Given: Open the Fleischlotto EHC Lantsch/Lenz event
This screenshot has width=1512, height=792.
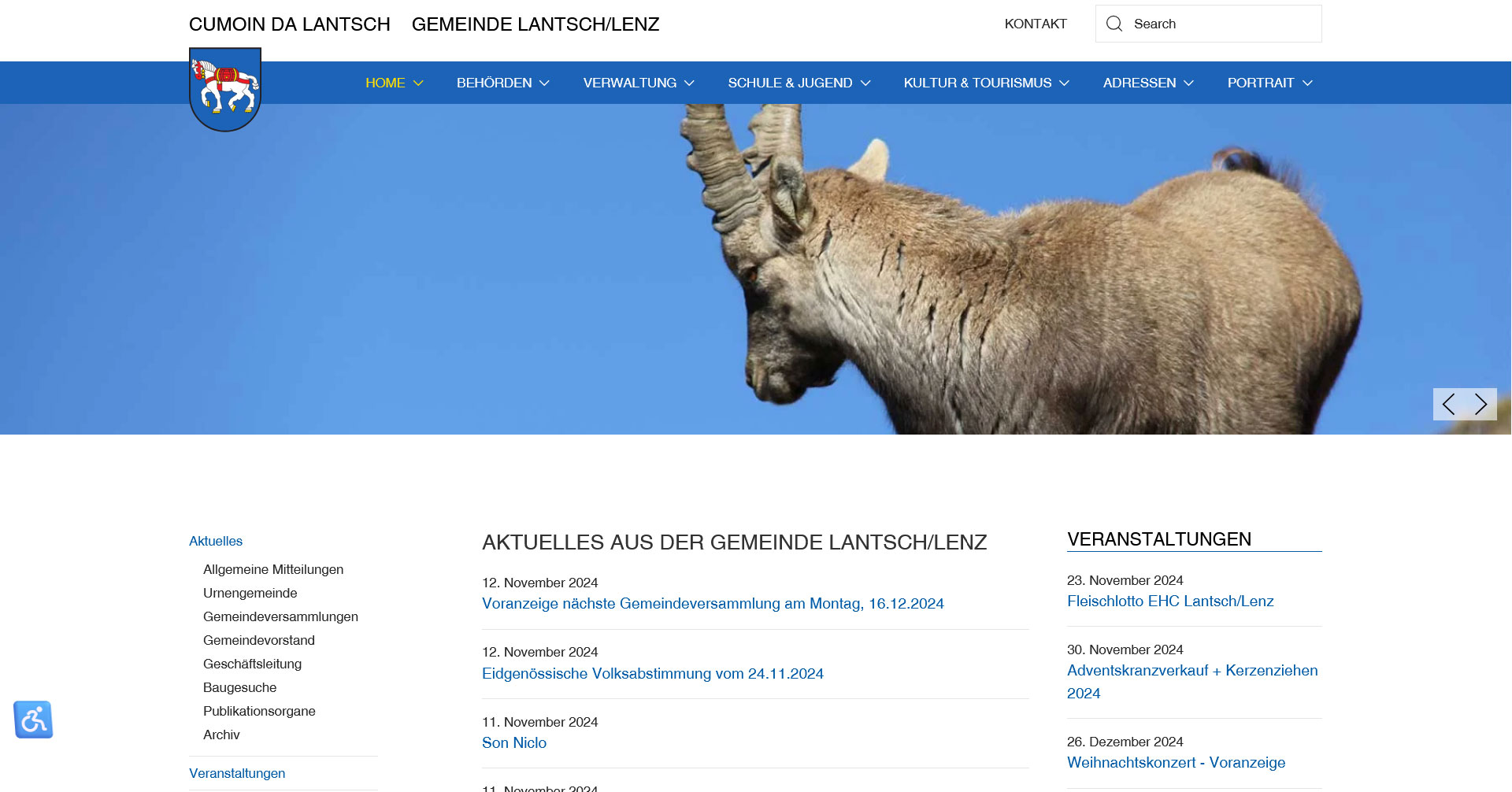Looking at the screenshot, I should [1170, 601].
